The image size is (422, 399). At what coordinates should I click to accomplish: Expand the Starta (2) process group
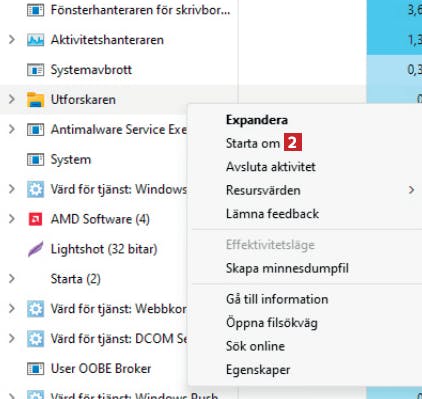[x=12, y=279]
